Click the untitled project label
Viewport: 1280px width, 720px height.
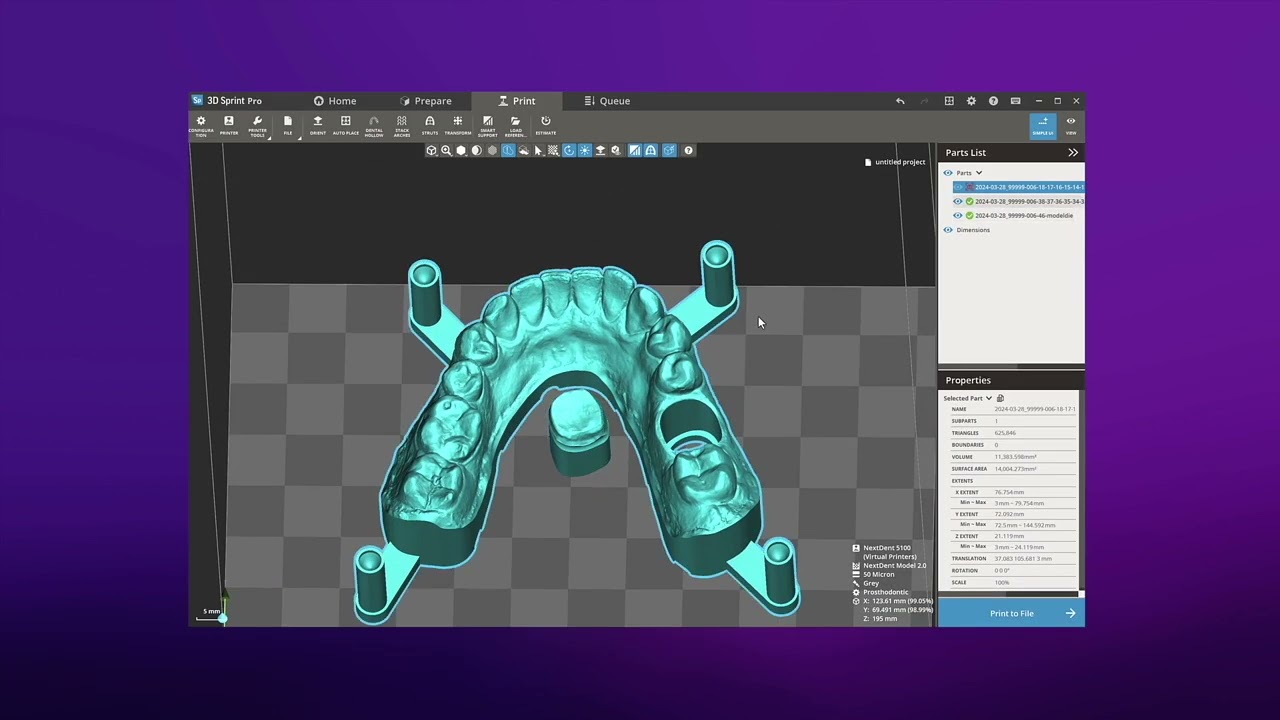coord(900,162)
